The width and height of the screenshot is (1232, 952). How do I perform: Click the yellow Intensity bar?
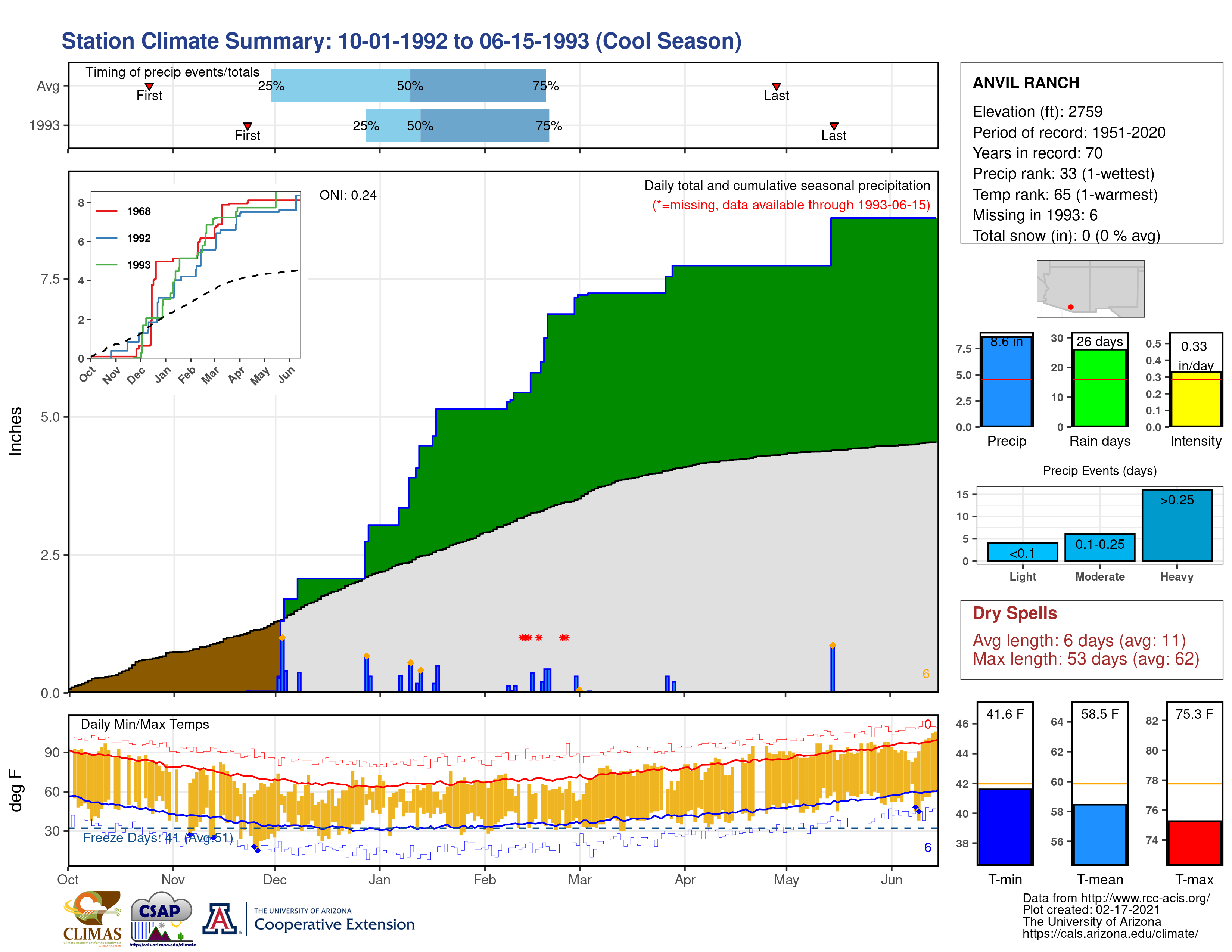tap(1195, 399)
